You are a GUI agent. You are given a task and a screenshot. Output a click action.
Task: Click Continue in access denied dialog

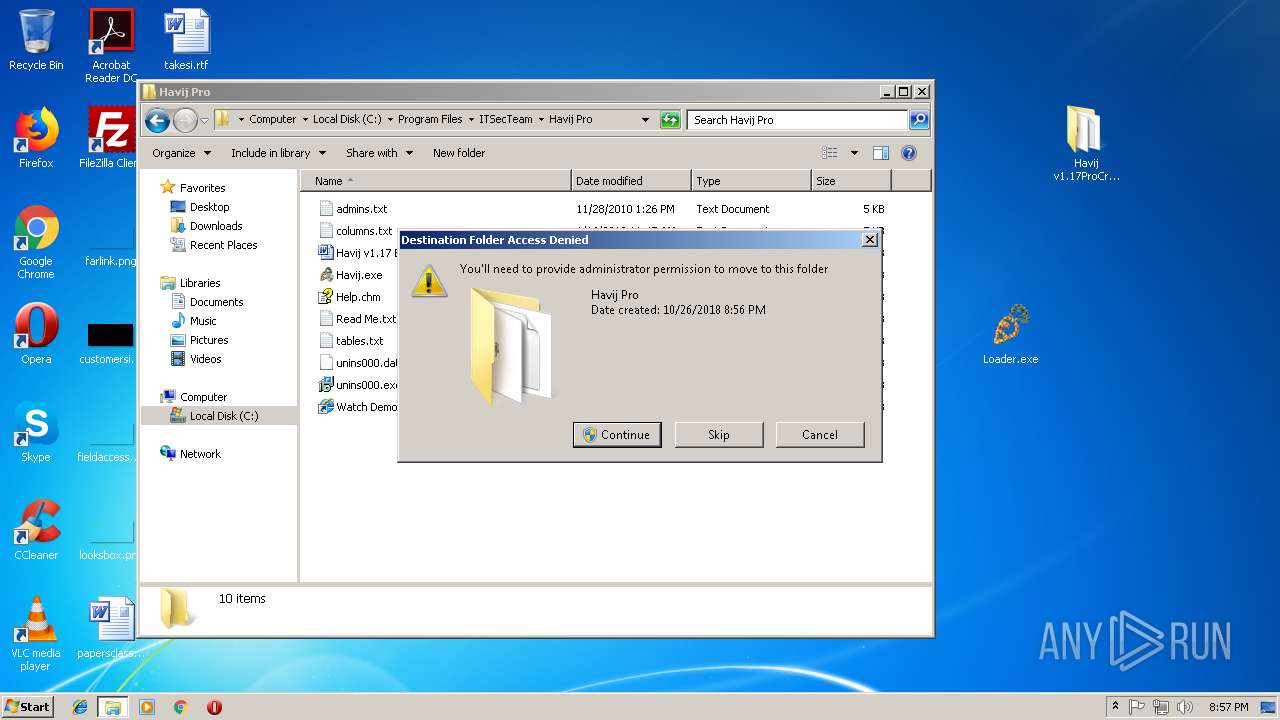pos(617,435)
